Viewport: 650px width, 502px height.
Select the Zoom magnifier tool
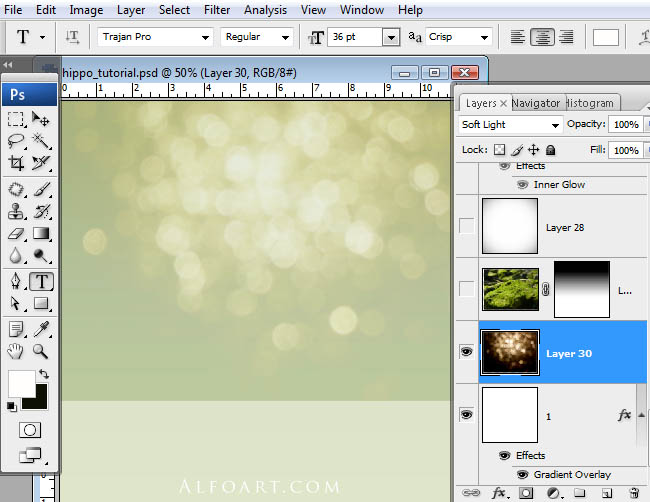[x=41, y=352]
